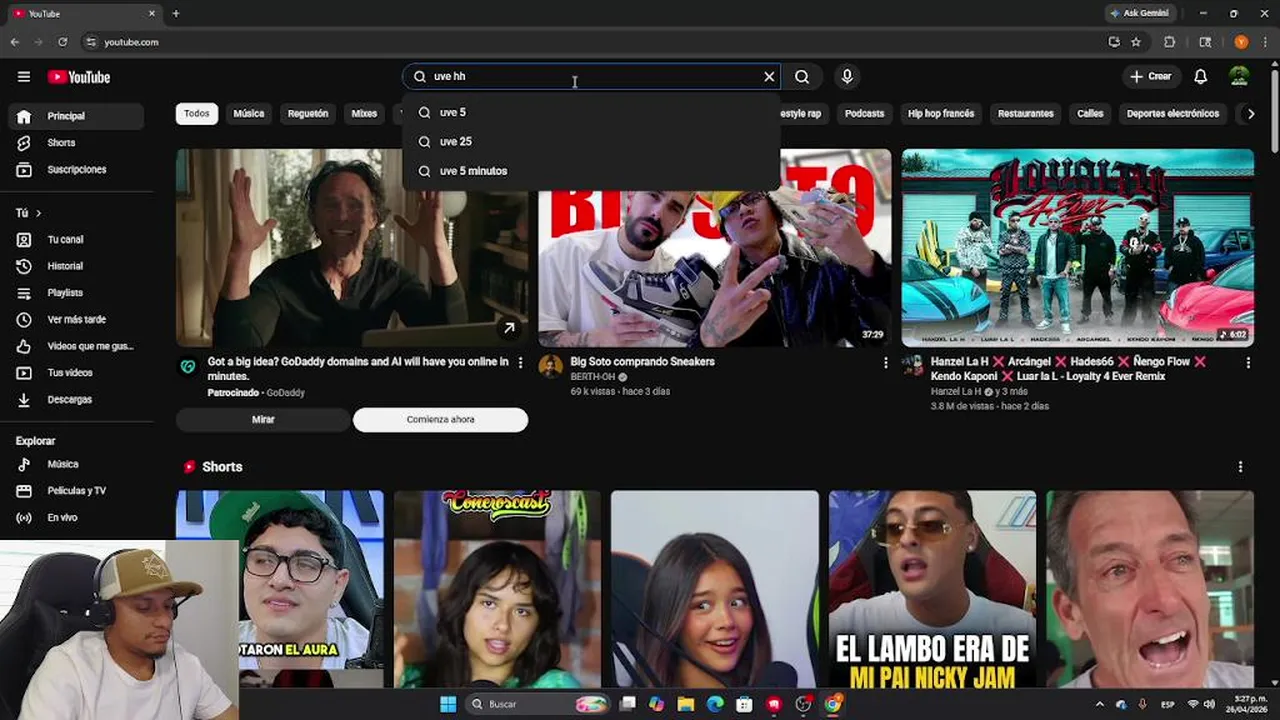Open the BERTH-OH channel link
1280x720 pixels.
pyautogui.click(x=593, y=377)
